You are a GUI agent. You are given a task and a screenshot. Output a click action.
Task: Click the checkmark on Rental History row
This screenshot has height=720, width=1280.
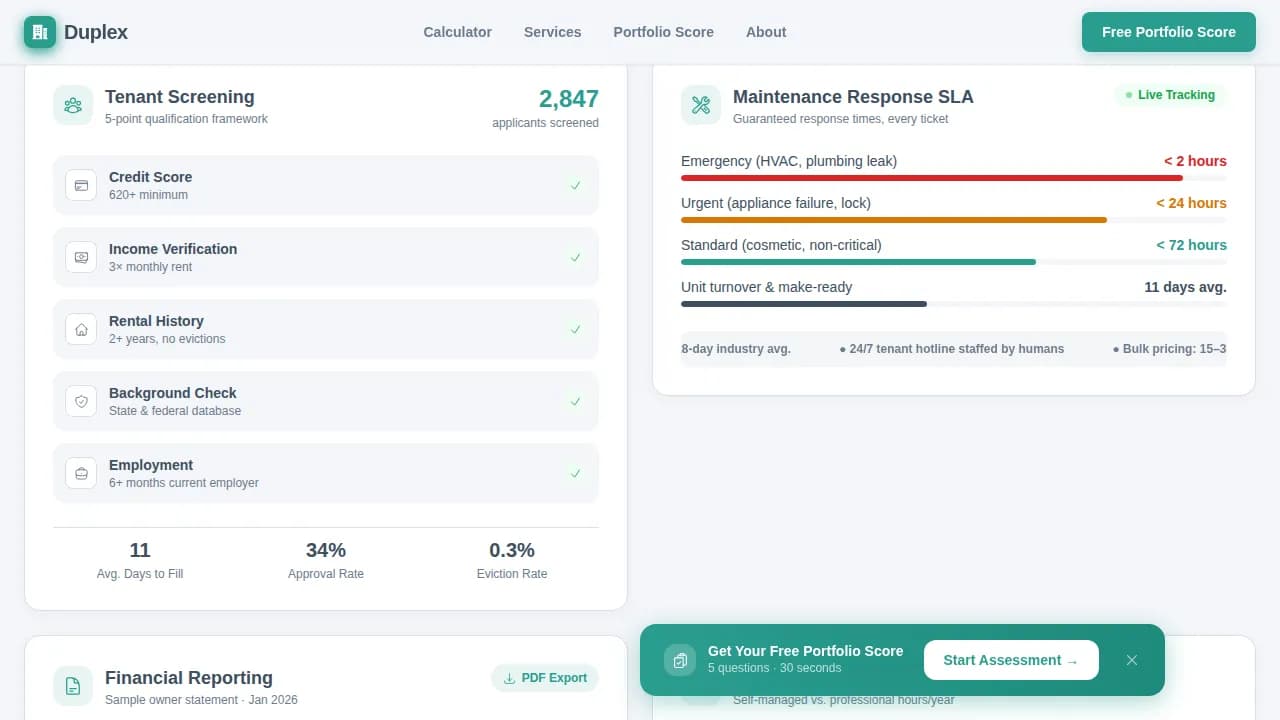point(575,329)
